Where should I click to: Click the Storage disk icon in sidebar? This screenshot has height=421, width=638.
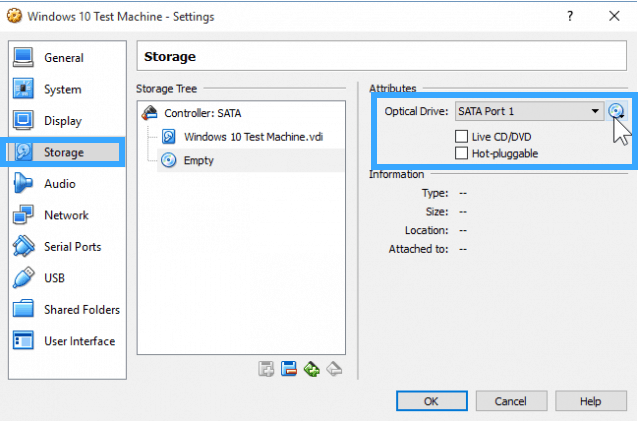(x=24, y=152)
